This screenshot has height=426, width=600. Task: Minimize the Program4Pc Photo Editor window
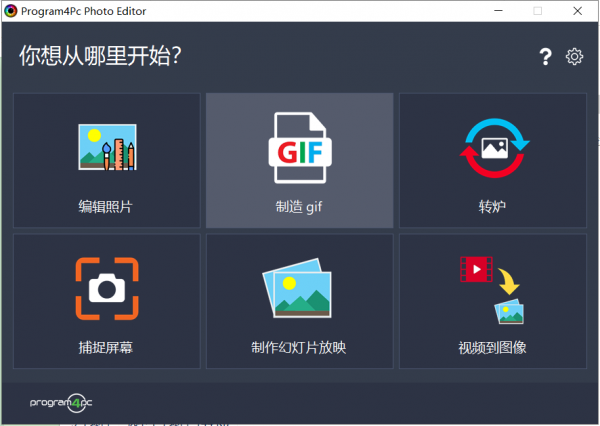coord(499,11)
